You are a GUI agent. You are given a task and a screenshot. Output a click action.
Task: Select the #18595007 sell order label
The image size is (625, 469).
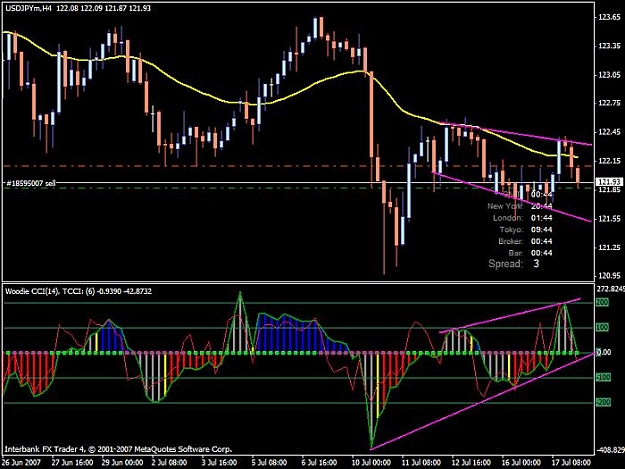31,183
